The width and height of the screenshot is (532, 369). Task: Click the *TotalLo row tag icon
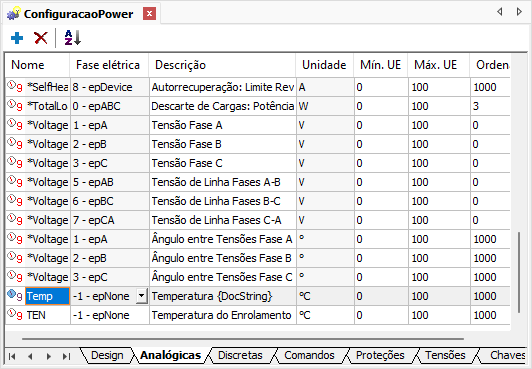tap(15, 105)
